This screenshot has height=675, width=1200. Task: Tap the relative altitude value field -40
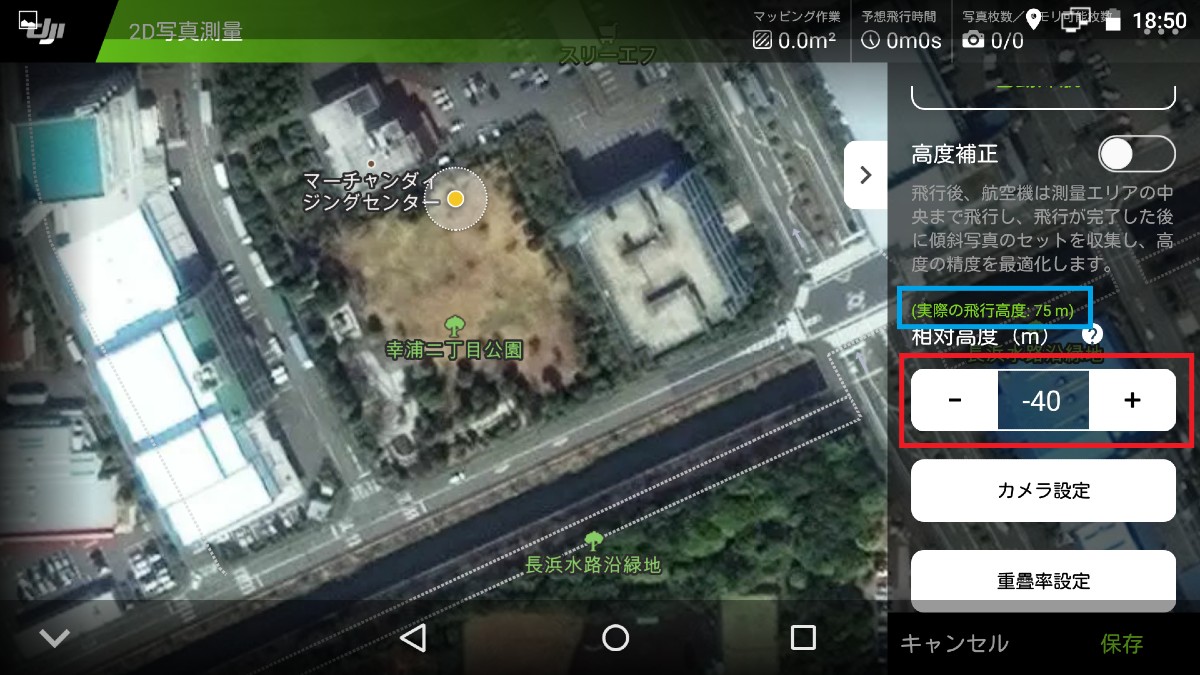(x=1043, y=400)
